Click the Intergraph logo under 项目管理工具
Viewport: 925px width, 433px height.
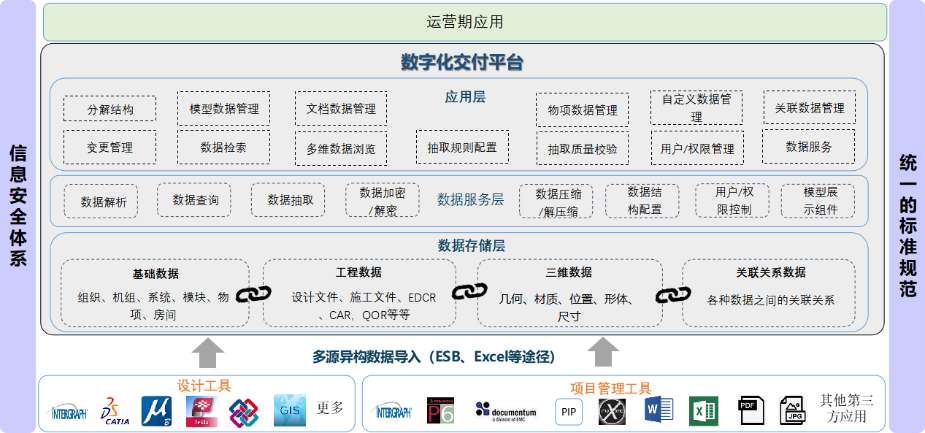click(392, 411)
